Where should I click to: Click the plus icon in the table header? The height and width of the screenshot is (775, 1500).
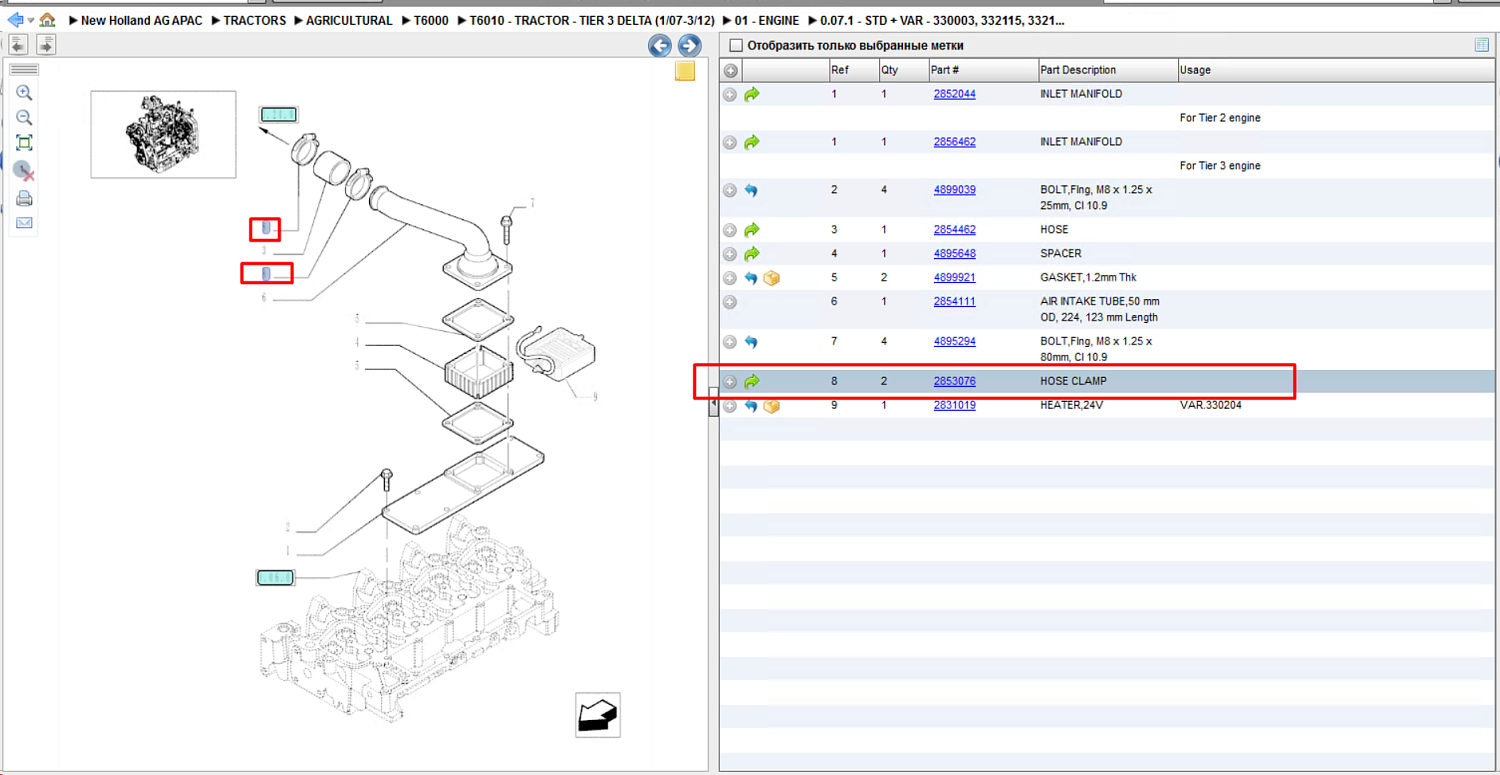731,70
